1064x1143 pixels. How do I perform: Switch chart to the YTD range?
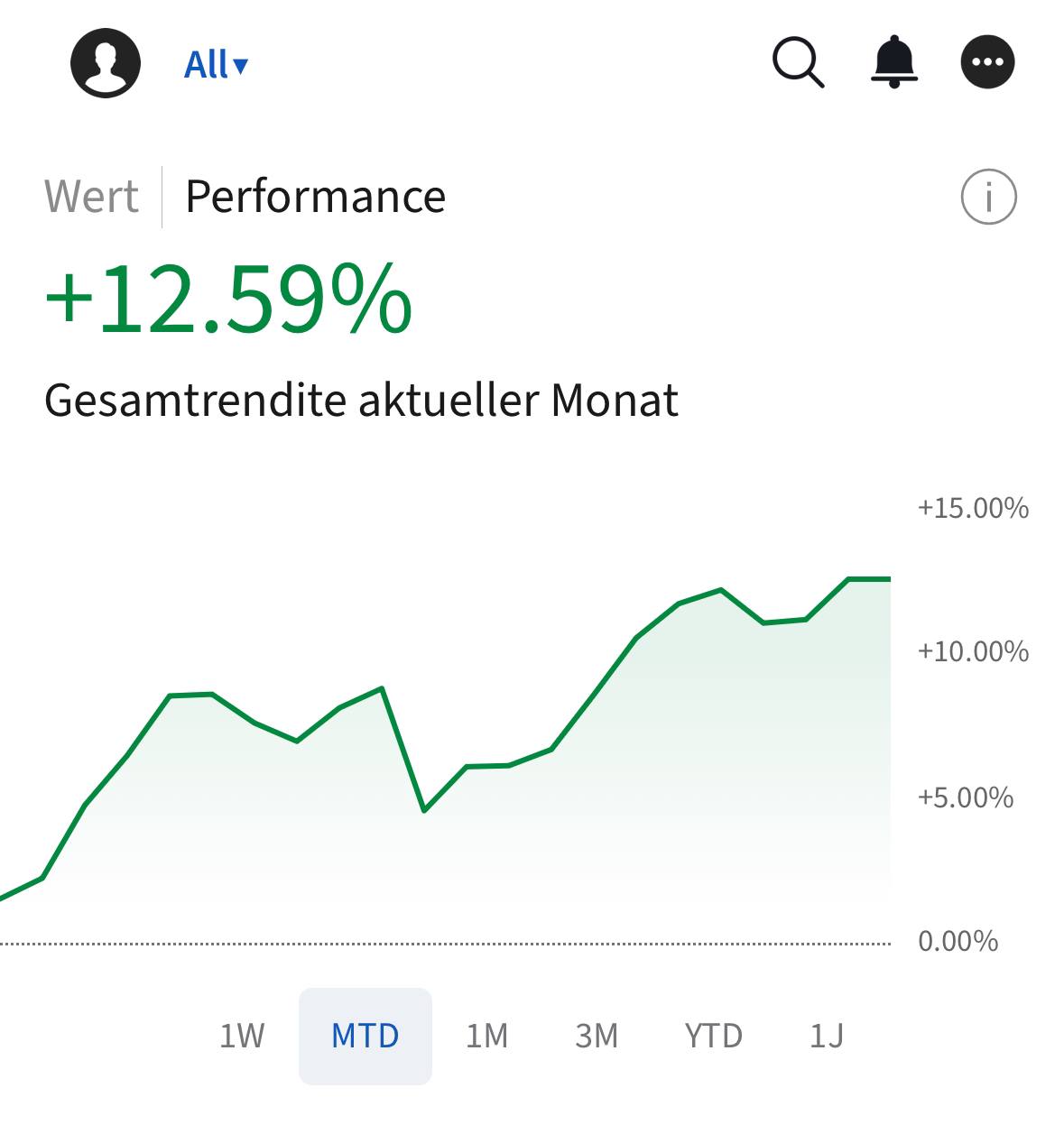coord(713,1036)
